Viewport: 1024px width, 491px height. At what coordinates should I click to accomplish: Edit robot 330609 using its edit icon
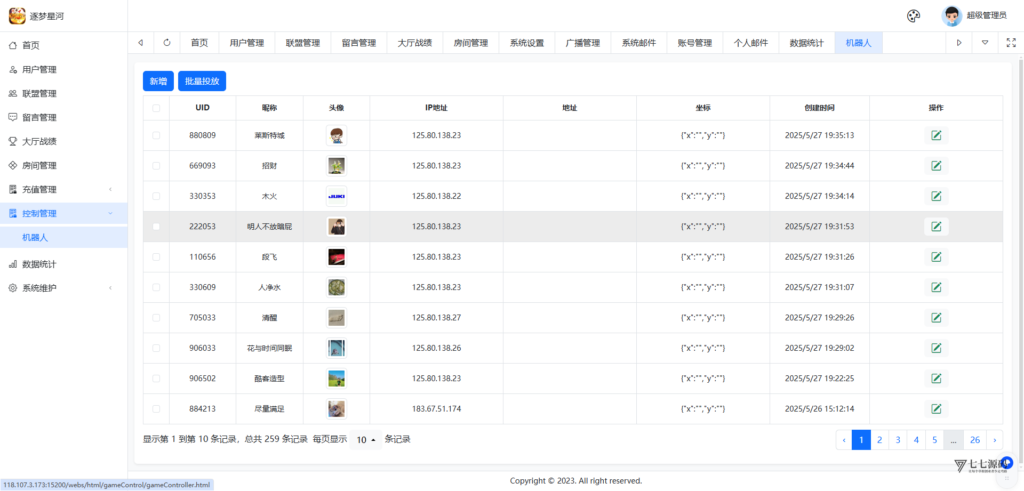point(936,287)
